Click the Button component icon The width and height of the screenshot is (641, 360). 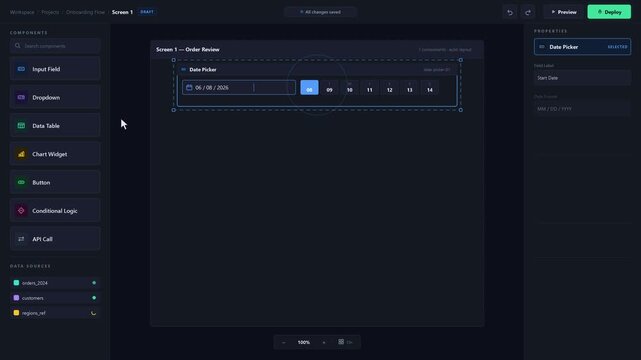pos(21,182)
